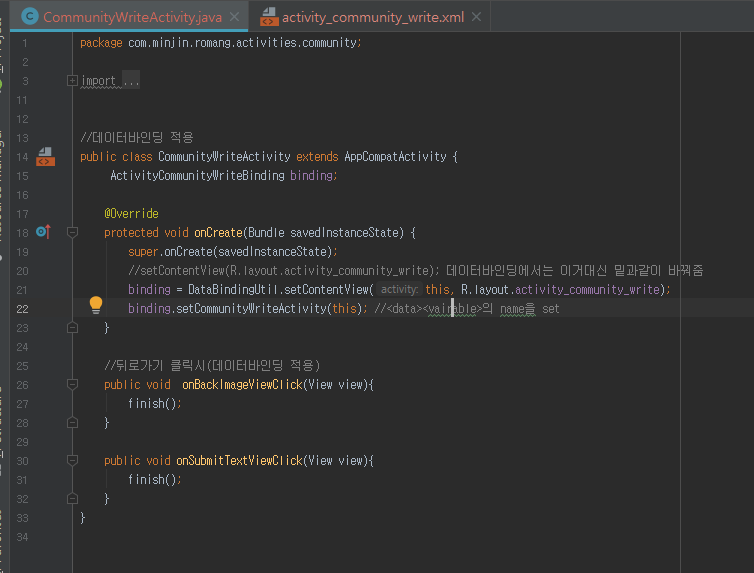The width and height of the screenshot is (754, 573).
Task: Click the @Override annotation
Action: pyautogui.click(x=131, y=213)
